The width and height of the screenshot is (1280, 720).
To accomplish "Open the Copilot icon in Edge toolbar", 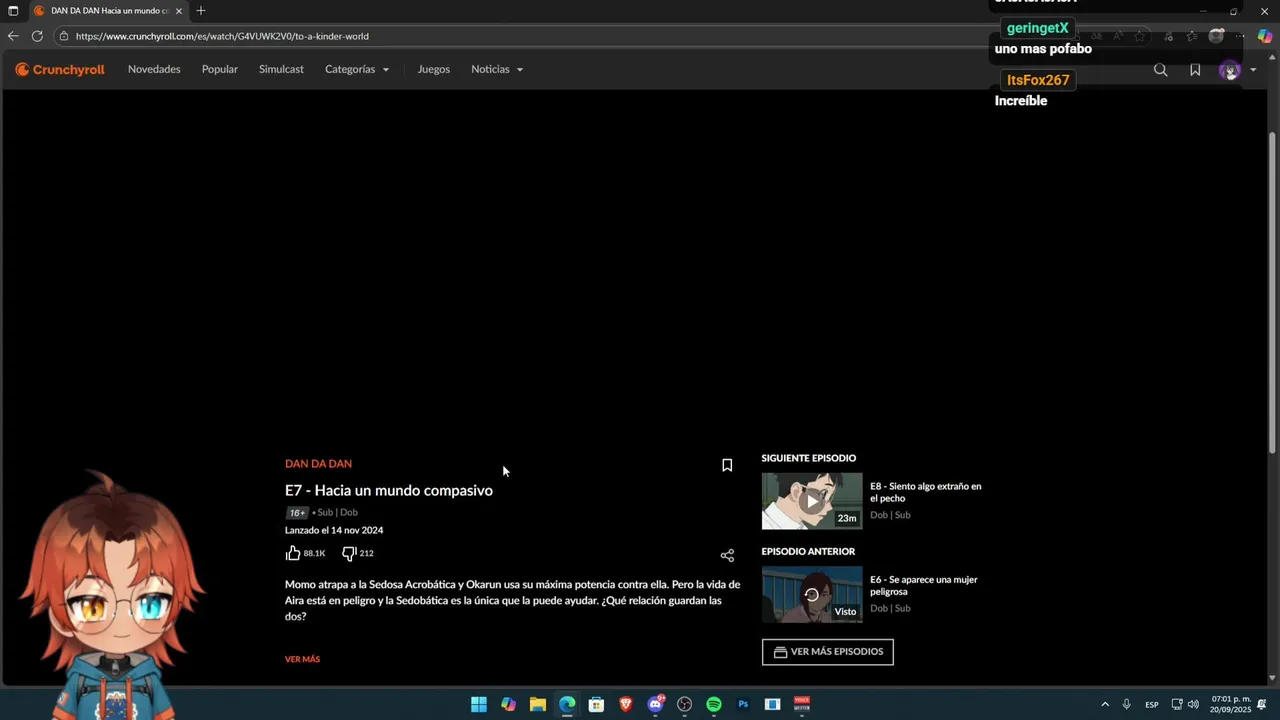I will (x=1264, y=36).
